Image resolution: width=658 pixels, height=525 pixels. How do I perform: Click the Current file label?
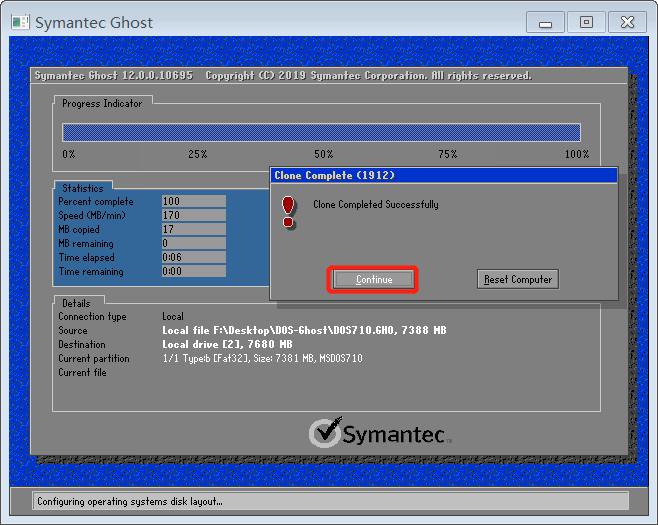click(82, 373)
